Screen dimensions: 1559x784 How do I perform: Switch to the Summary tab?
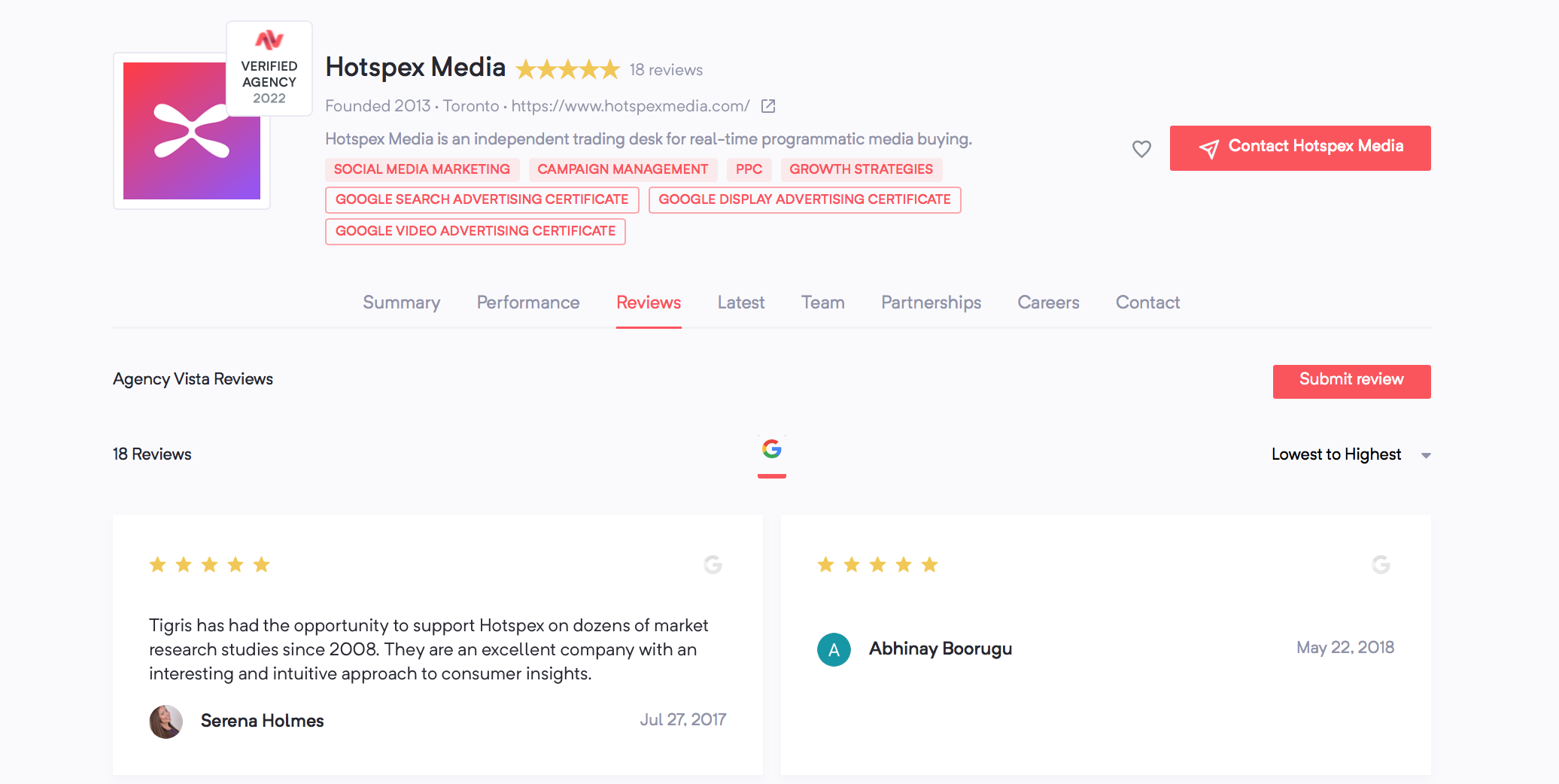pos(401,302)
